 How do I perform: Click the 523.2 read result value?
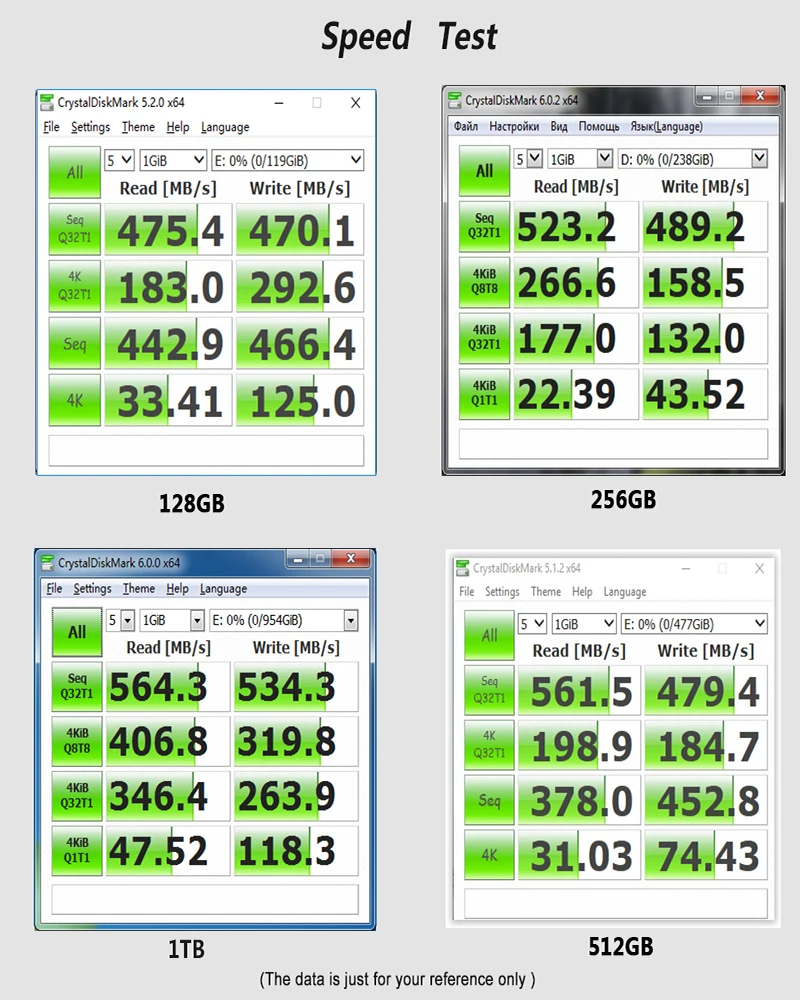coord(575,226)
